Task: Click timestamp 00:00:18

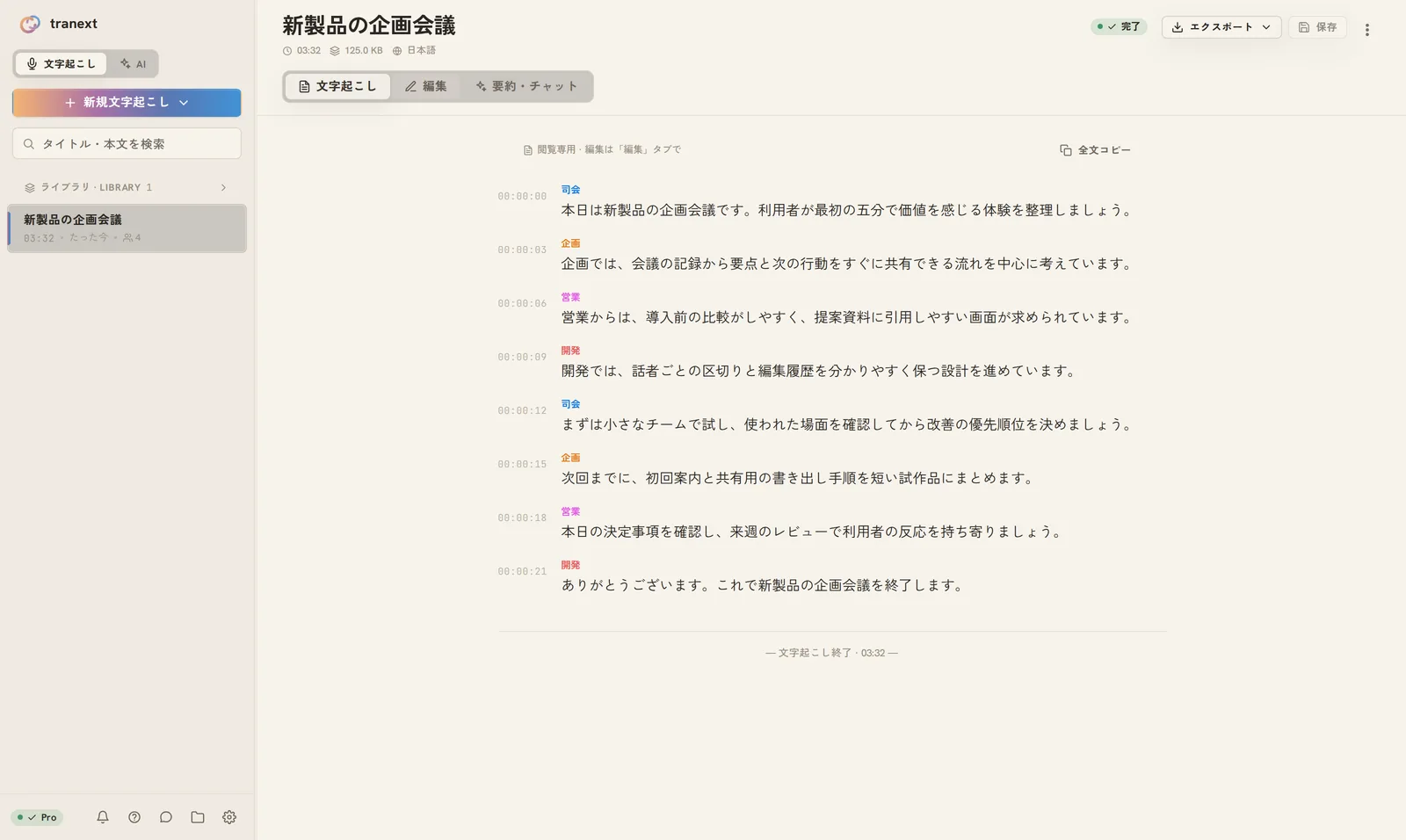Action: pos(522,518)
